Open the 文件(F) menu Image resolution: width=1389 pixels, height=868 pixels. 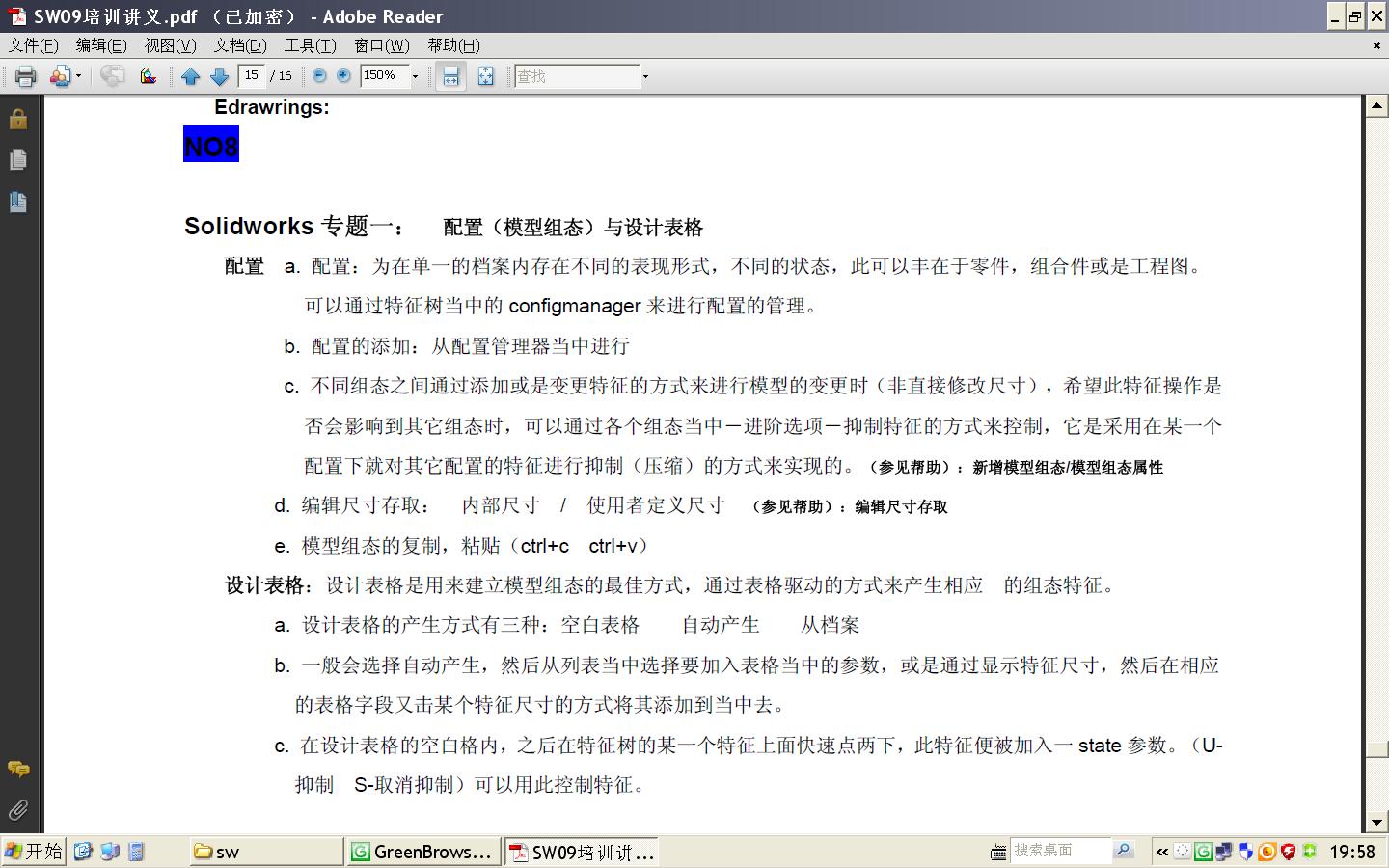[x=34, y=45]
